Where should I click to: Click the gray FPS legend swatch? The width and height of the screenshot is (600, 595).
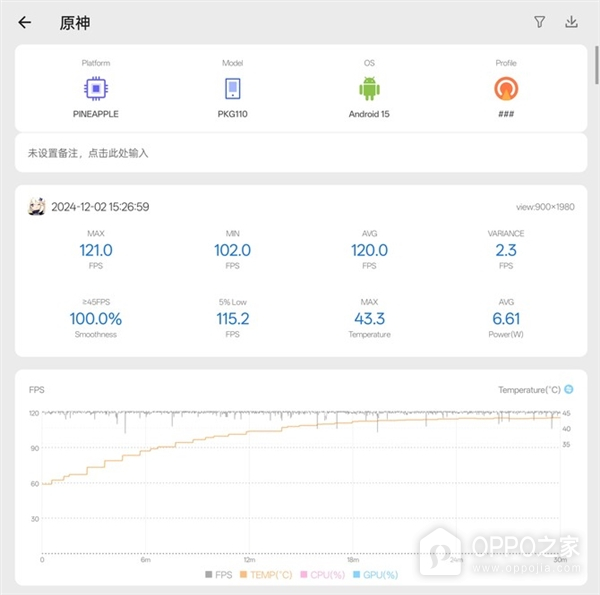[x=209, y=574]
